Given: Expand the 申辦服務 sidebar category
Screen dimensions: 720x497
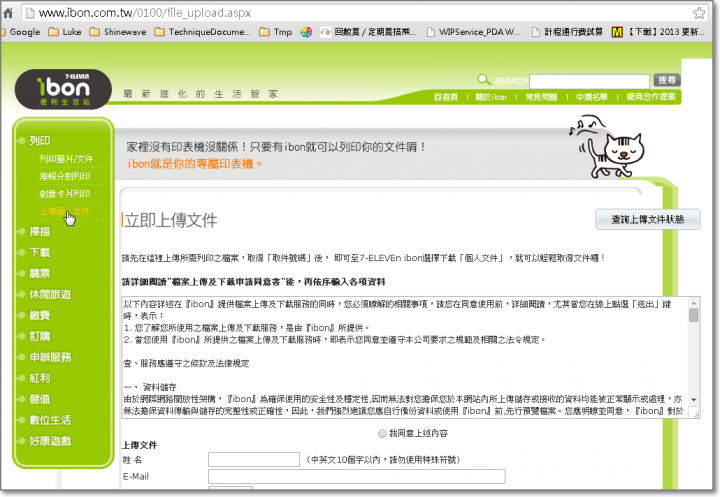Looking at the screenshot, I should 50,357.
